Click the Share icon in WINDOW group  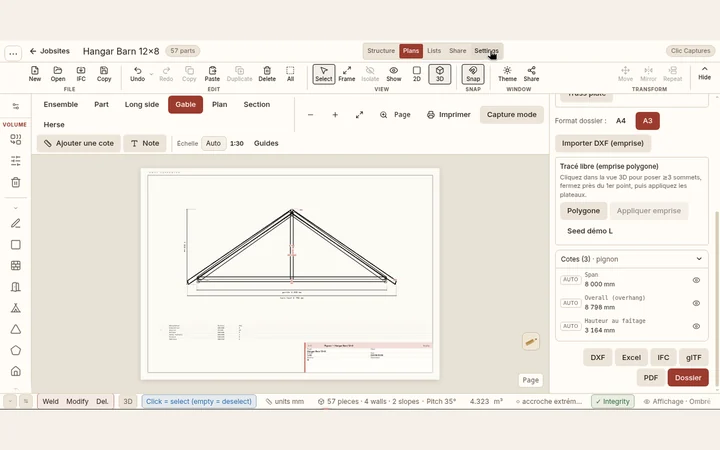tap(531, 73)
